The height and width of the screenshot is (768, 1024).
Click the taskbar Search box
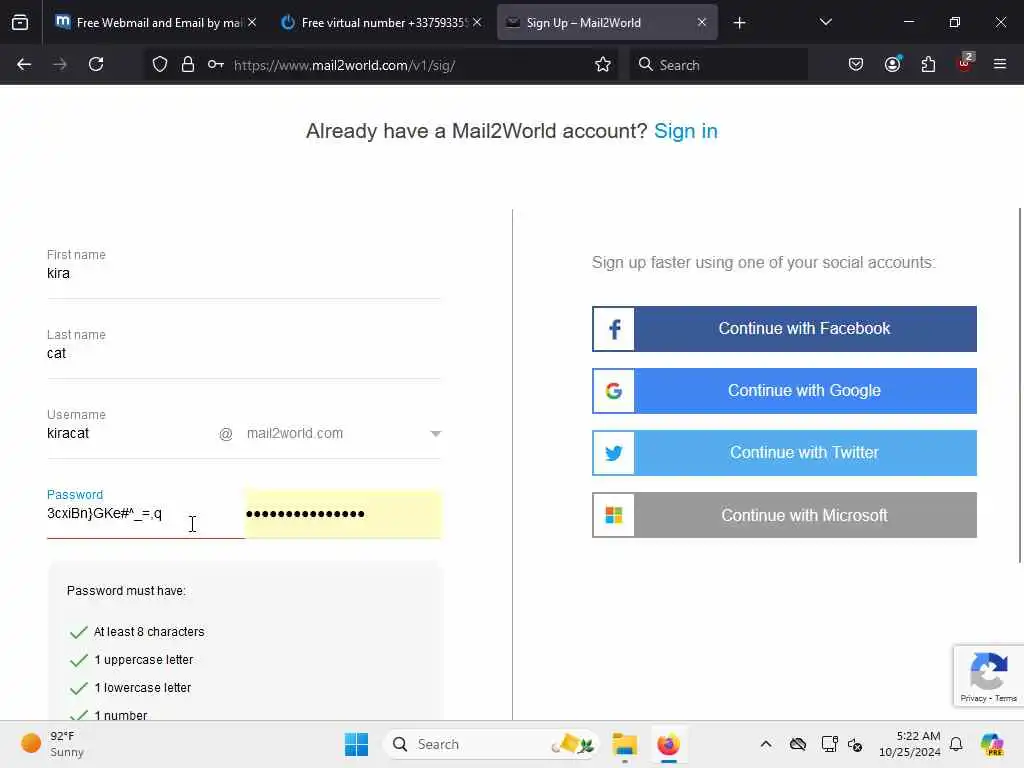click(492, 744)
